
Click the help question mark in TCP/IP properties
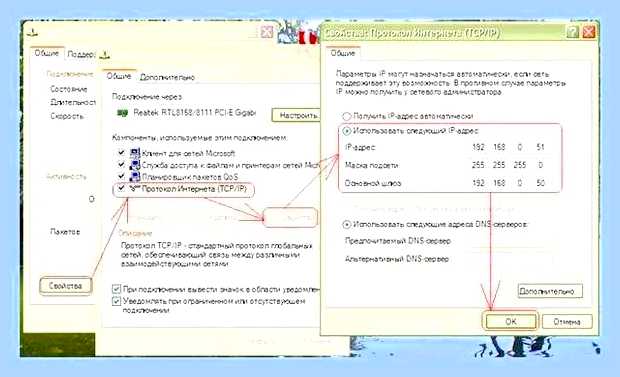tap(573, 32)
